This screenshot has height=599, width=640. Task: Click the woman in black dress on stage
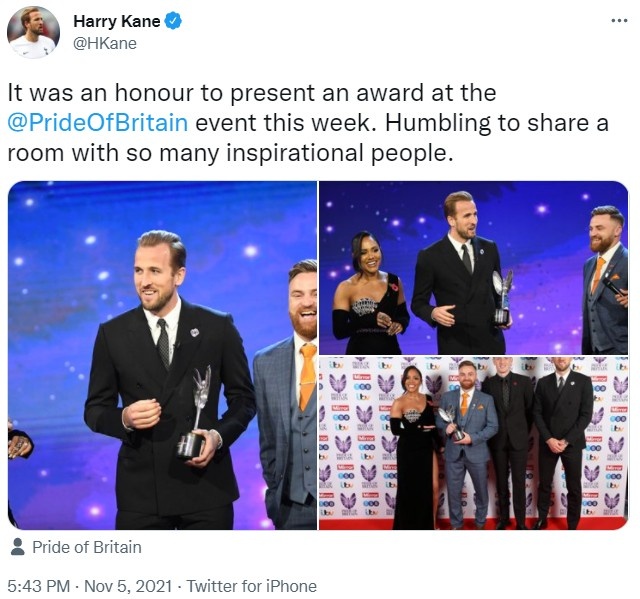coord(370,293)
